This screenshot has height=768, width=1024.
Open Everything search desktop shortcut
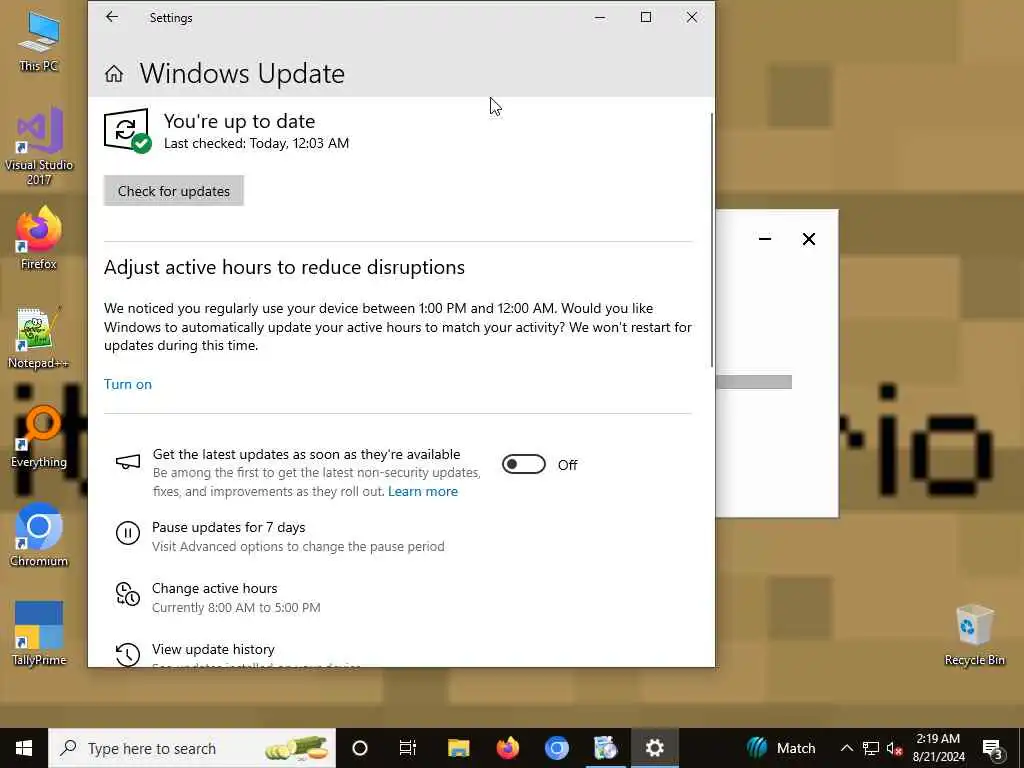point(39,436)
